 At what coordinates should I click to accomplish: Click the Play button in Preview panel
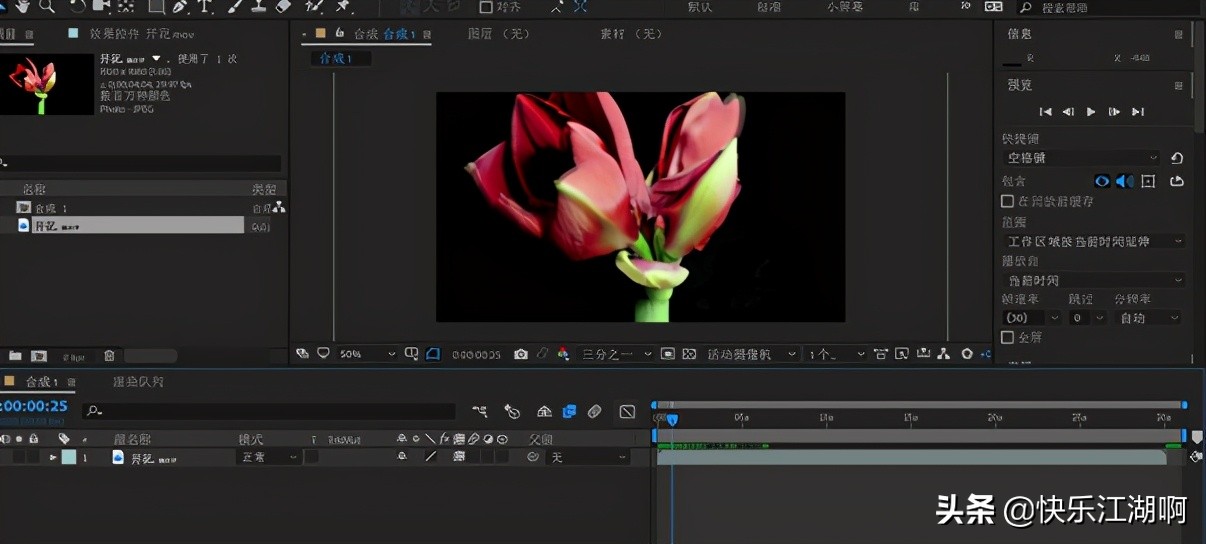click(x=1091, y=112)
